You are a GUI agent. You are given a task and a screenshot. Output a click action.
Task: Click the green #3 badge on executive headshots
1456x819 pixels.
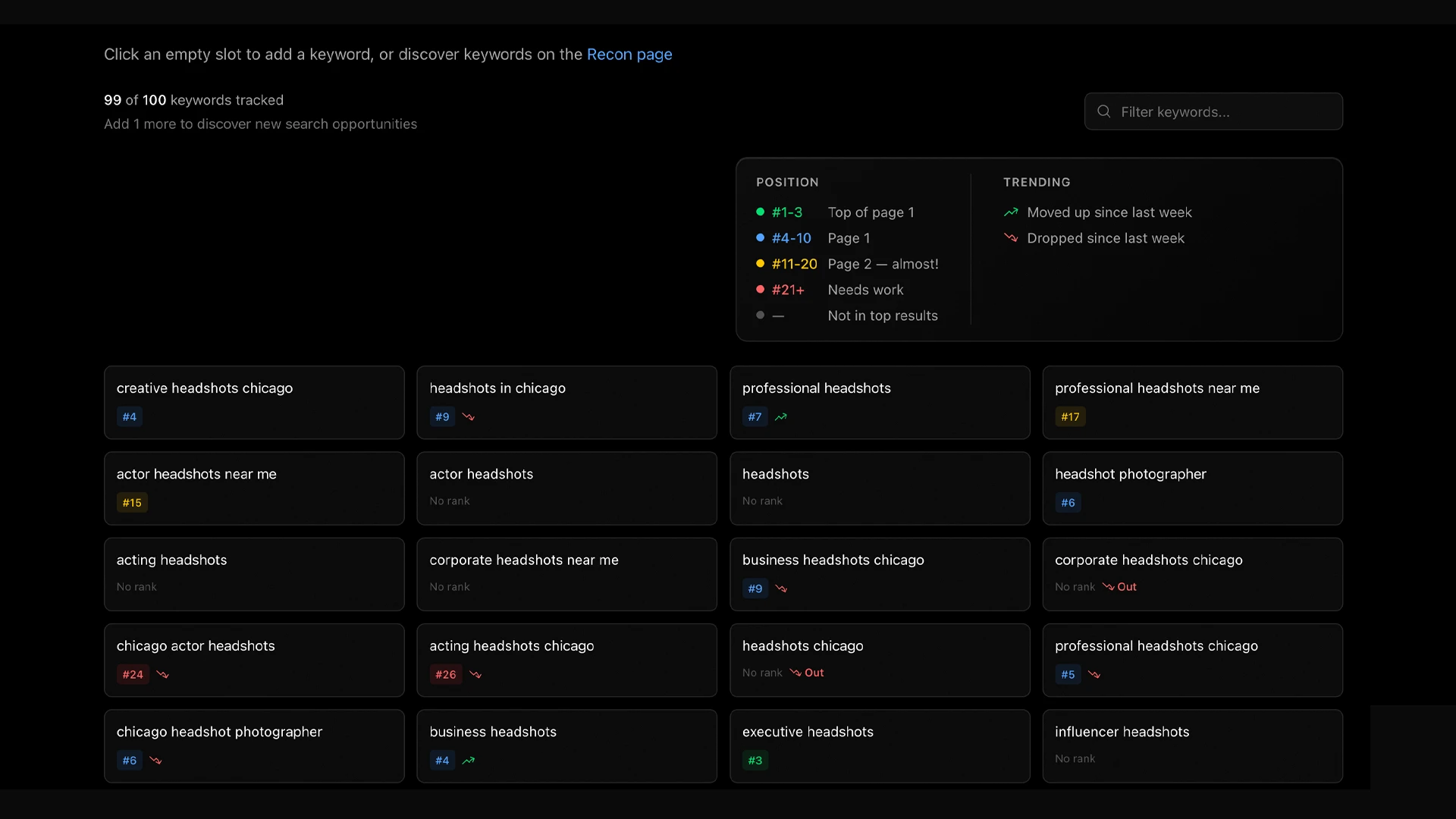755,761
